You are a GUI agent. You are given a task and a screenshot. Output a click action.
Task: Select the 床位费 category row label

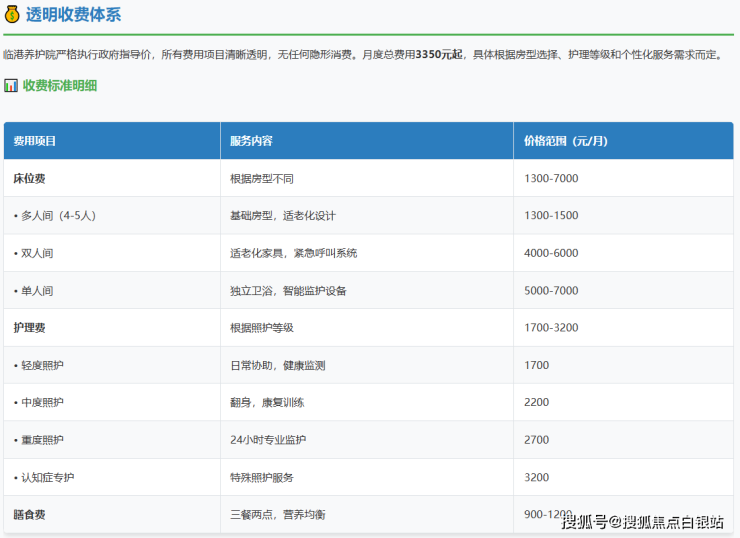point(29,178)
